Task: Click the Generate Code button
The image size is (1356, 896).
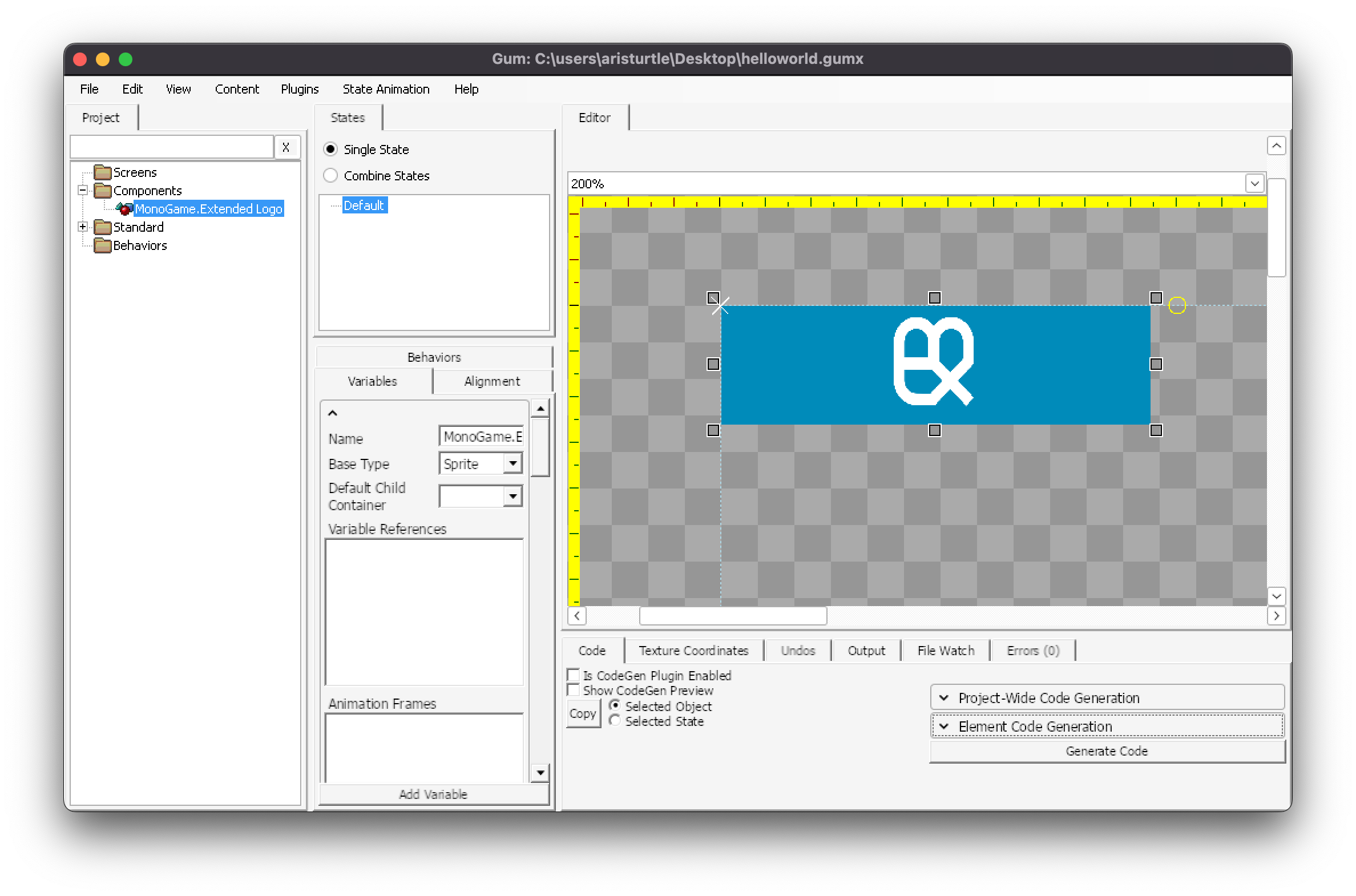Action: pyautogui.click(x=1107, y=751)
